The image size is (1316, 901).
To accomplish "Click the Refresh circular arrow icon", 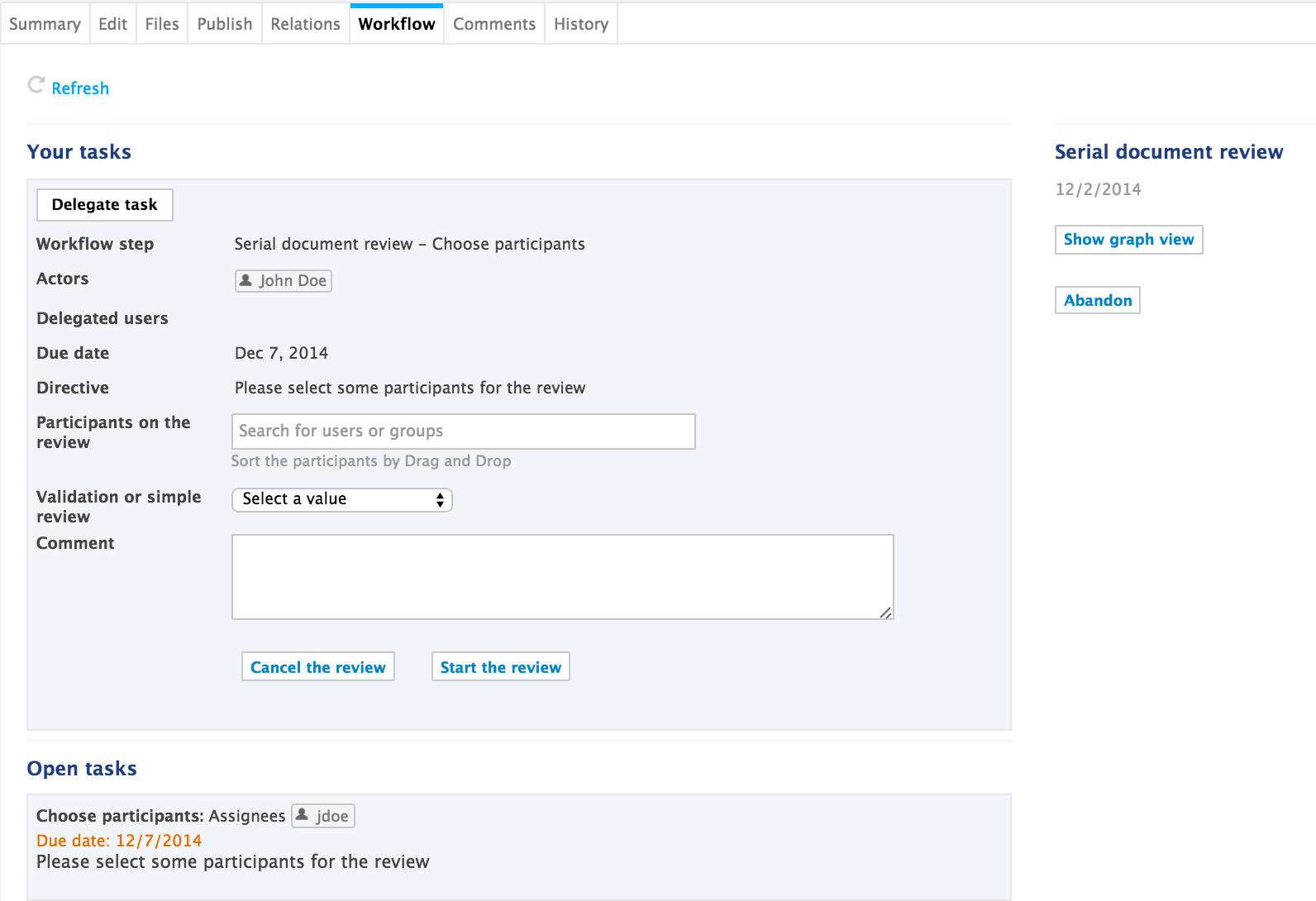I will [x=36, y=84].
